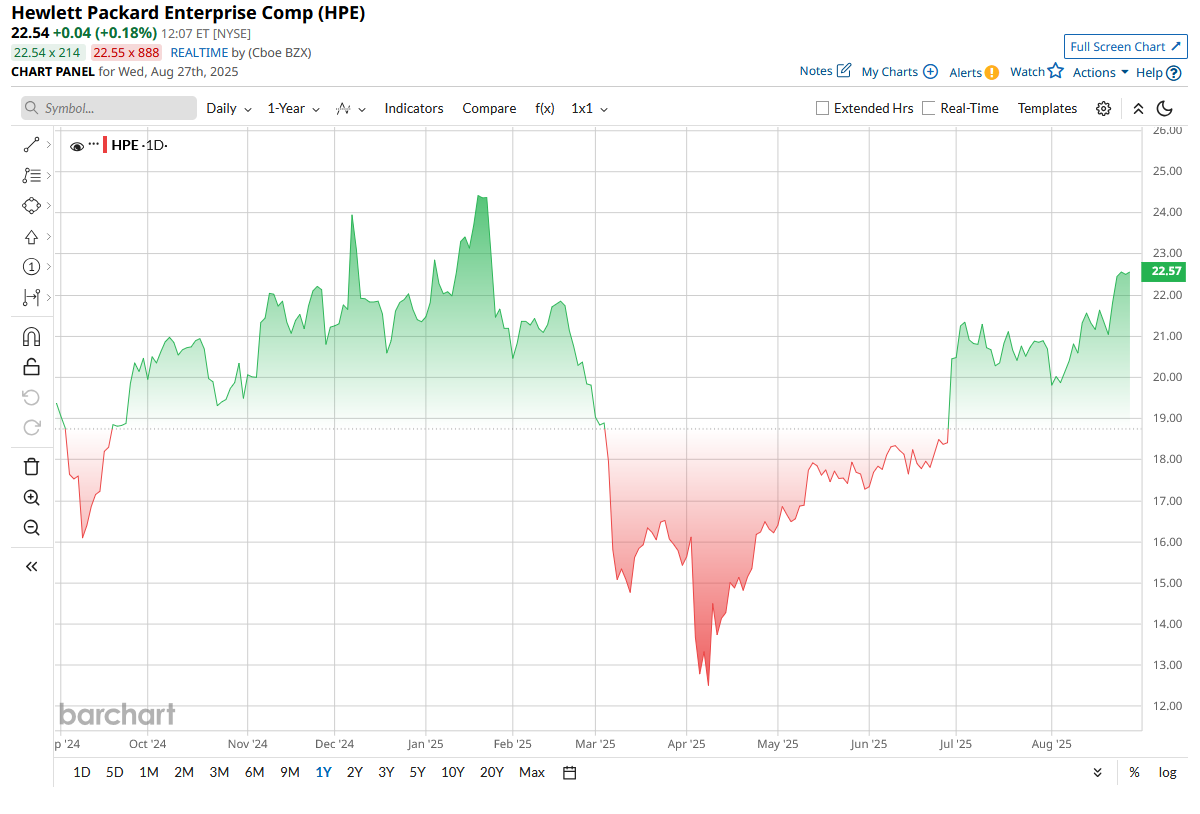Select the trend line drawing tool

tap(31, 145)
